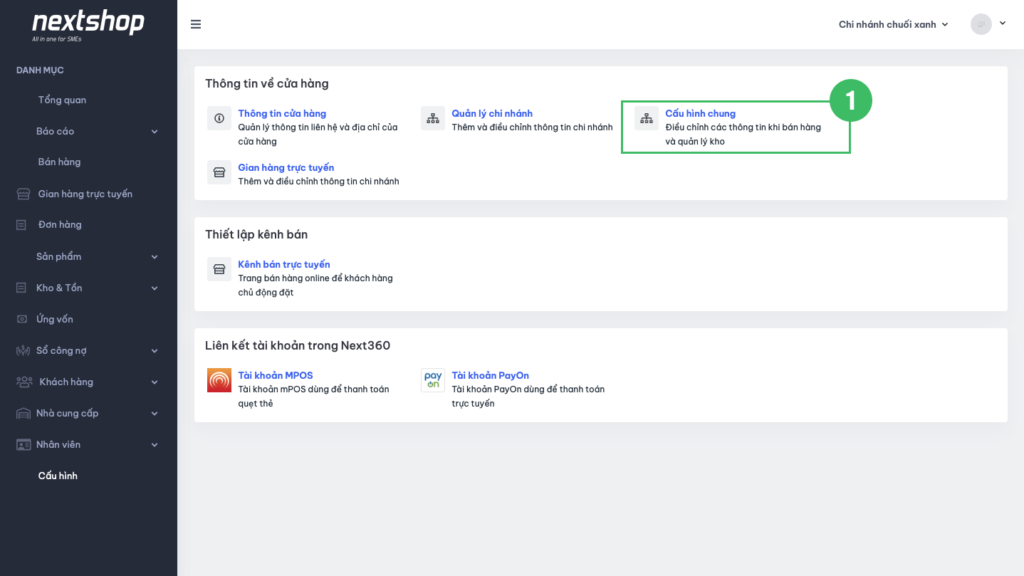Click the PayOn account logo icon

(432, 380)
